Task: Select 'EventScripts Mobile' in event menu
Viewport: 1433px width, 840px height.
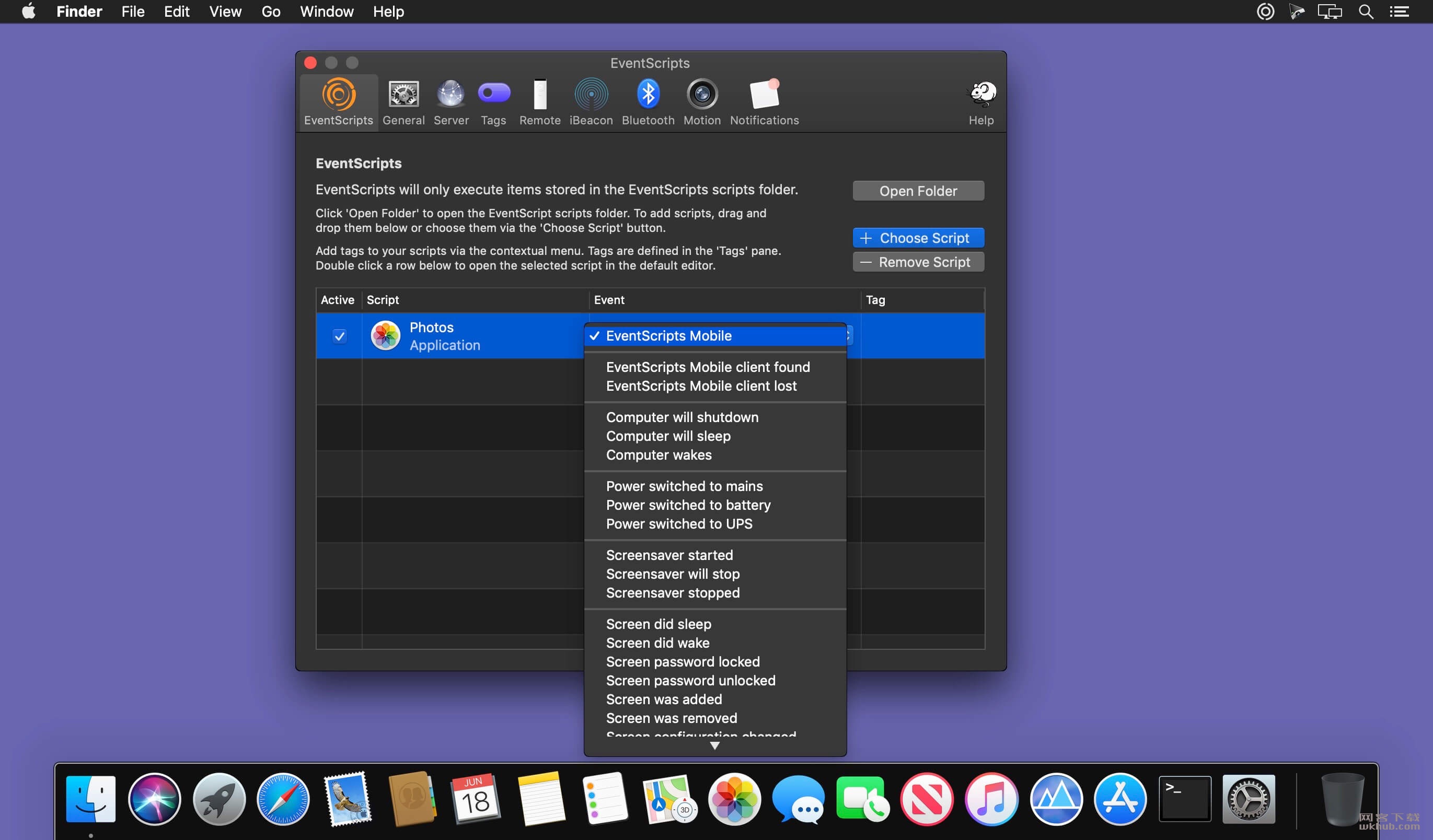Action: (715, 336)
